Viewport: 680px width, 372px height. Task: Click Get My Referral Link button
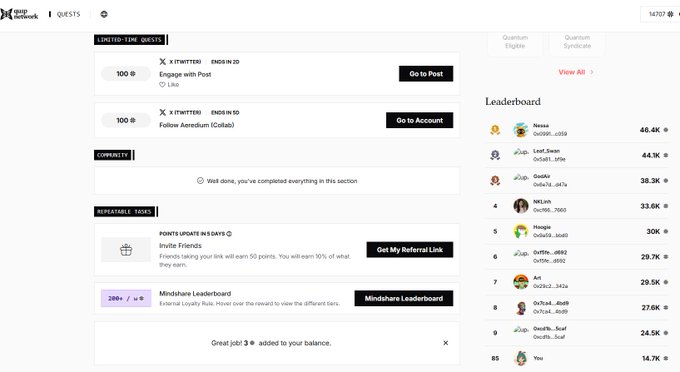tap(409, 250)
